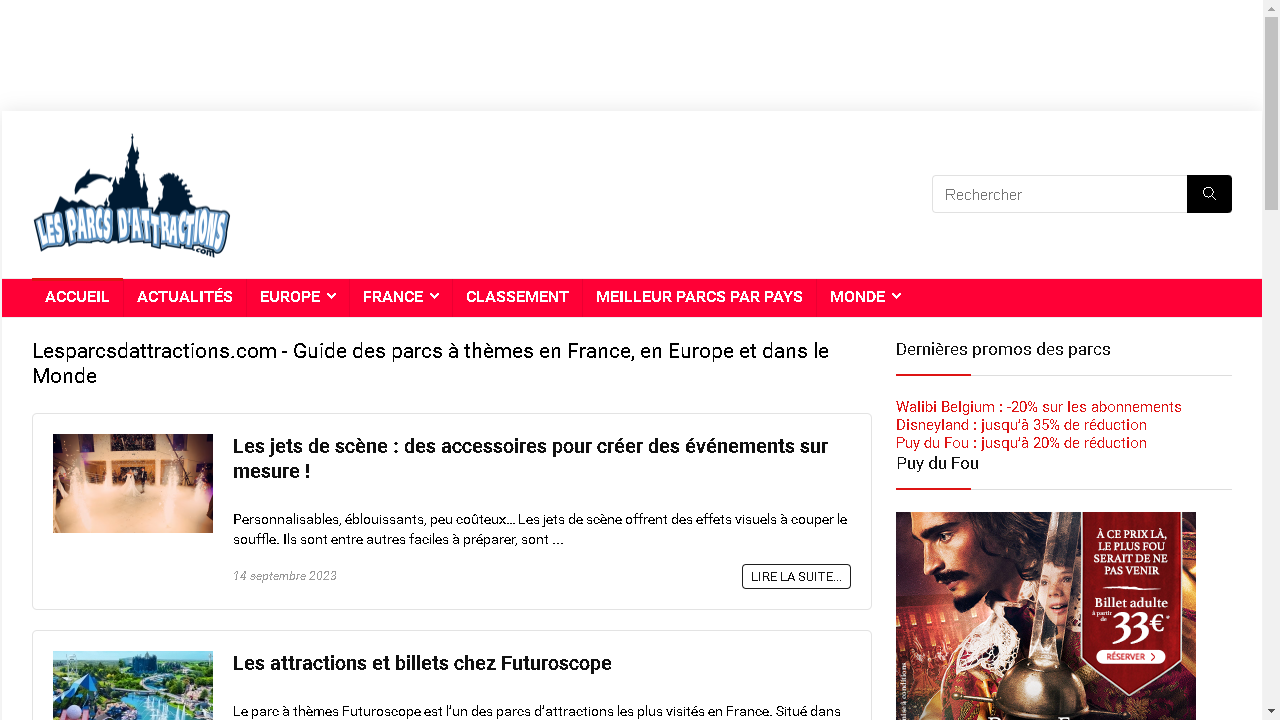Expand the Monde dropdown chevron
1280x720 pixels.
tap(896, 297)
